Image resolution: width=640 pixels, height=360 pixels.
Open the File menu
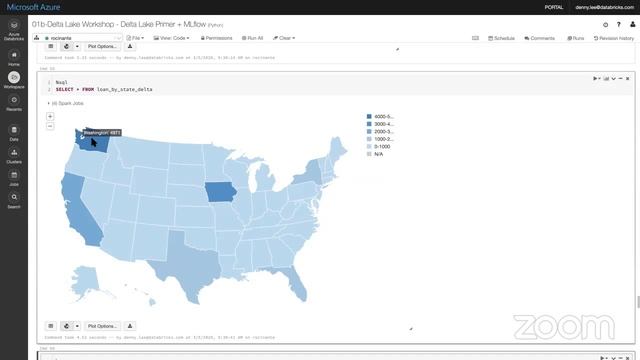pyautogui.click(x=135, y=38)
